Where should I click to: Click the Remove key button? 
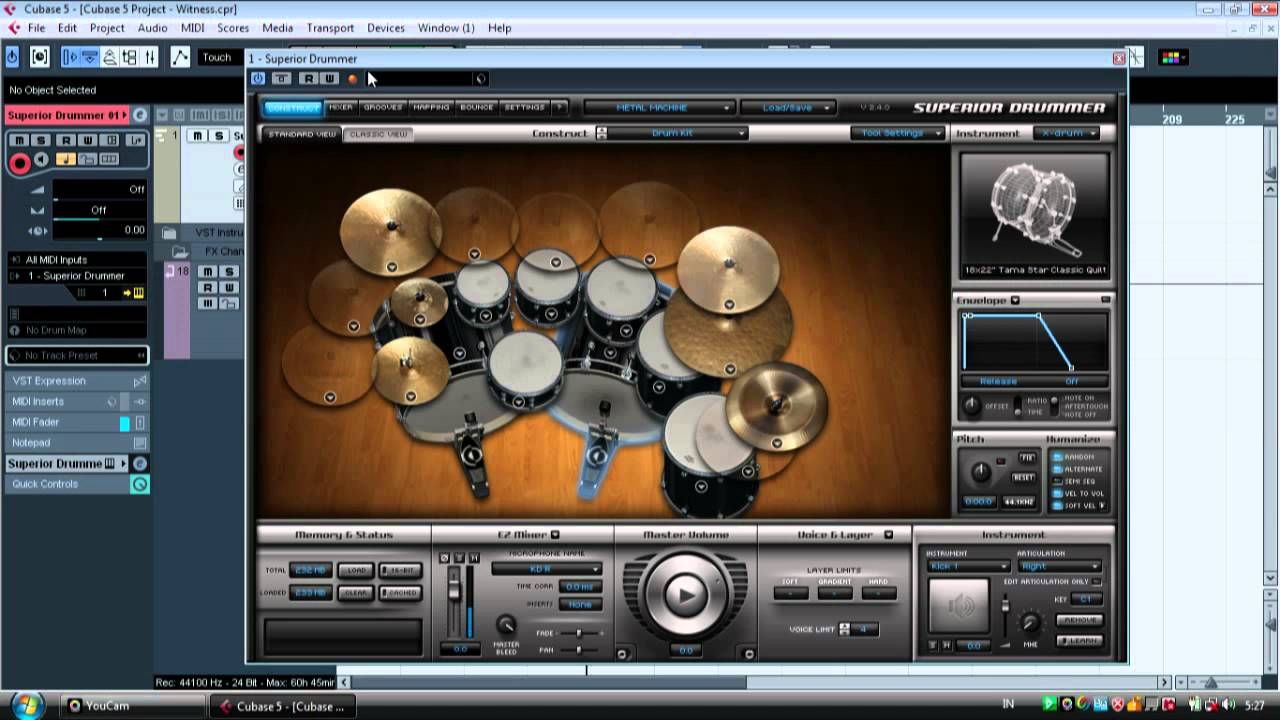(1079, 620)
